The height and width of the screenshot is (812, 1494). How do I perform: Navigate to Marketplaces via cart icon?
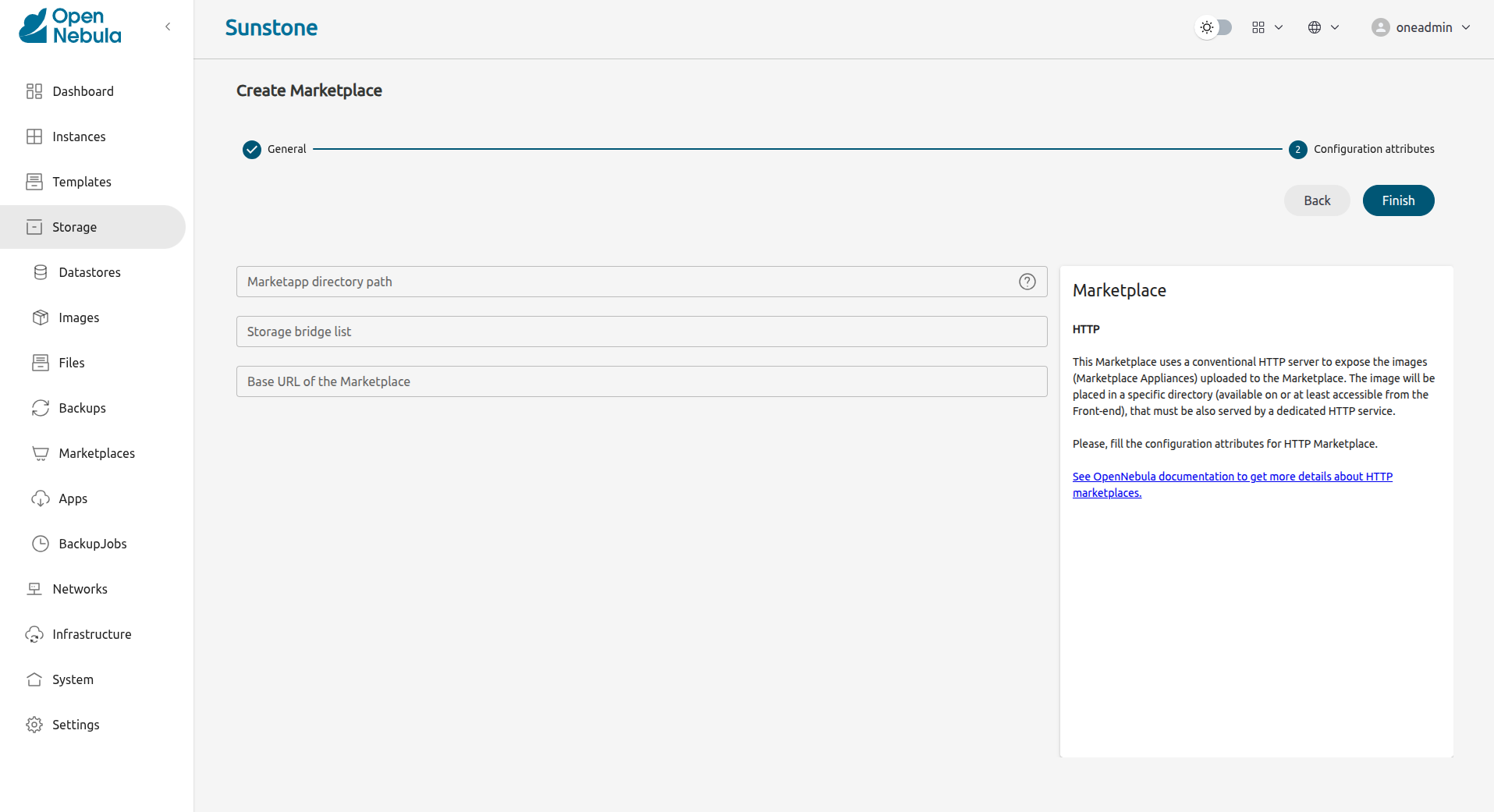coord(41,453)
